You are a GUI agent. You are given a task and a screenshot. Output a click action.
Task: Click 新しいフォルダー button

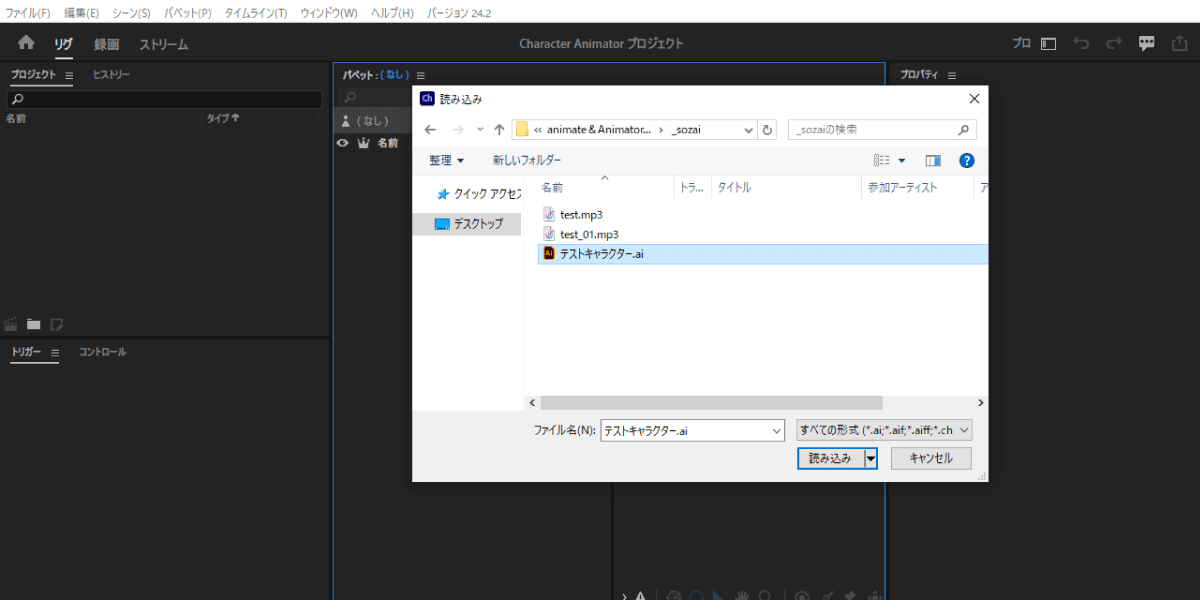(527, 160)
